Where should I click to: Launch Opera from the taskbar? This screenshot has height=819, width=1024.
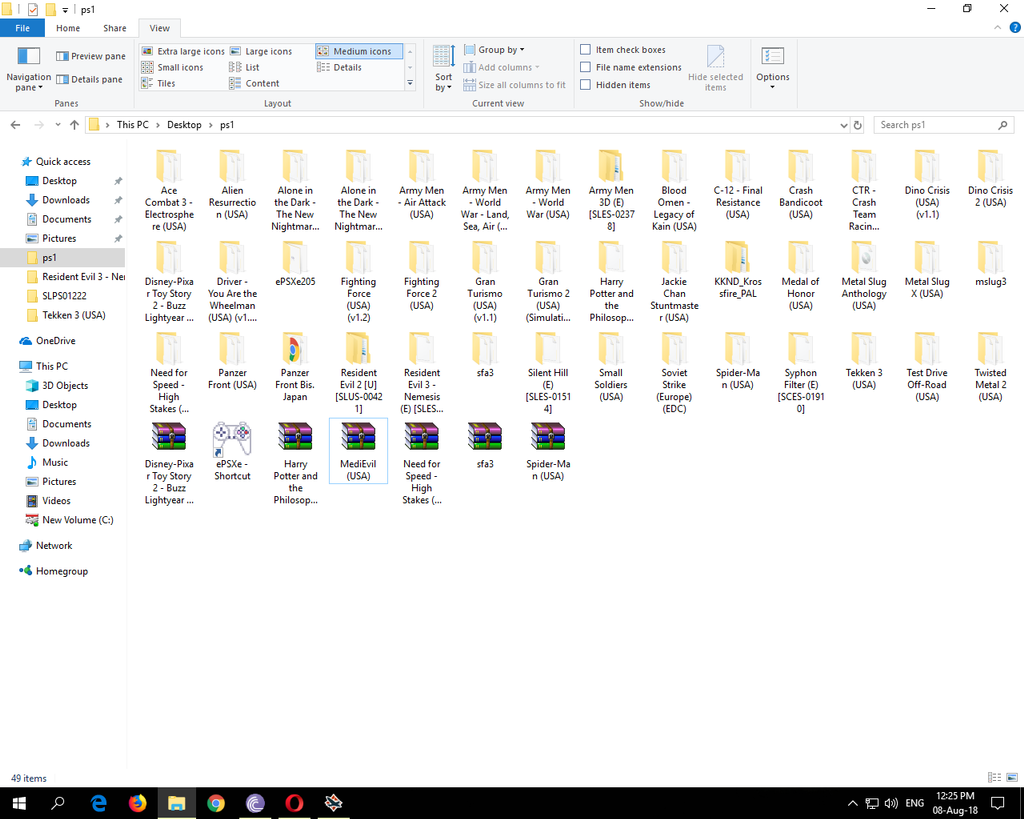[294, 803]
